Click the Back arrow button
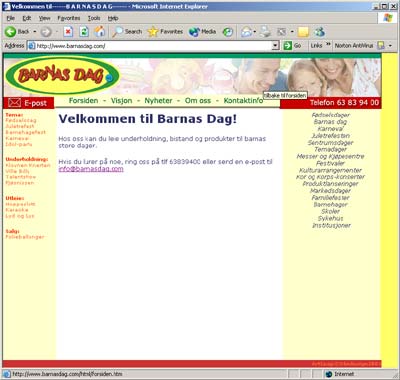The width and height of the screenshot is (400, 380). point(10,32)
